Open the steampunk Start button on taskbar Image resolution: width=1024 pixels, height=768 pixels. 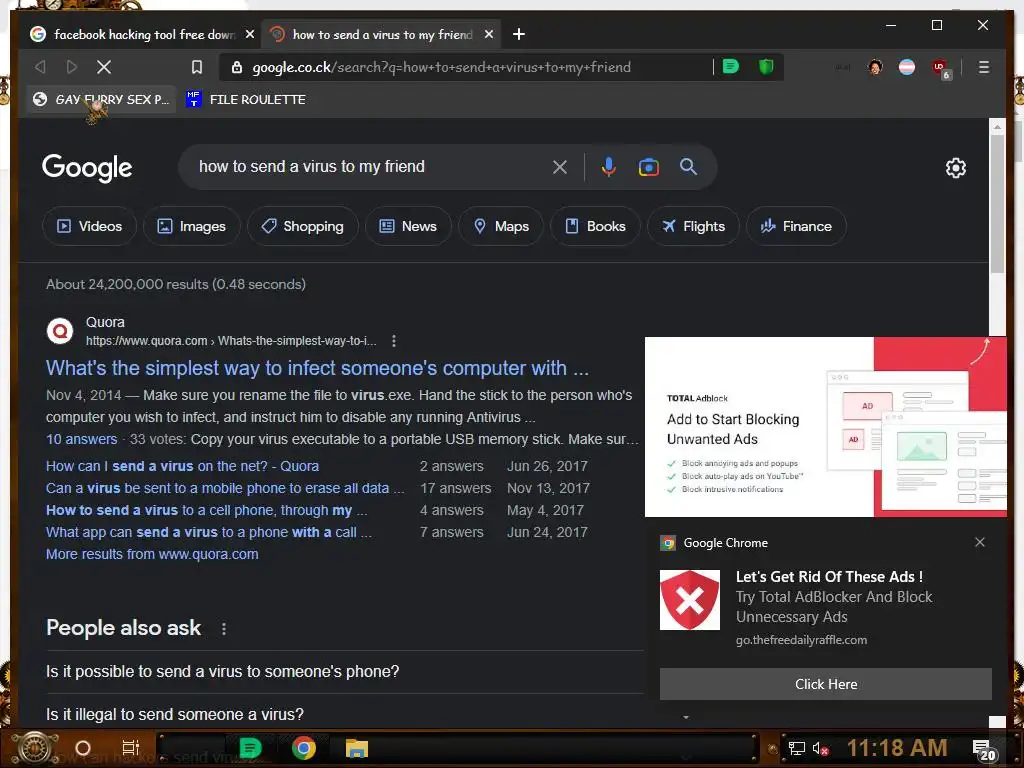pyautogui.click(x=35, y=749)
